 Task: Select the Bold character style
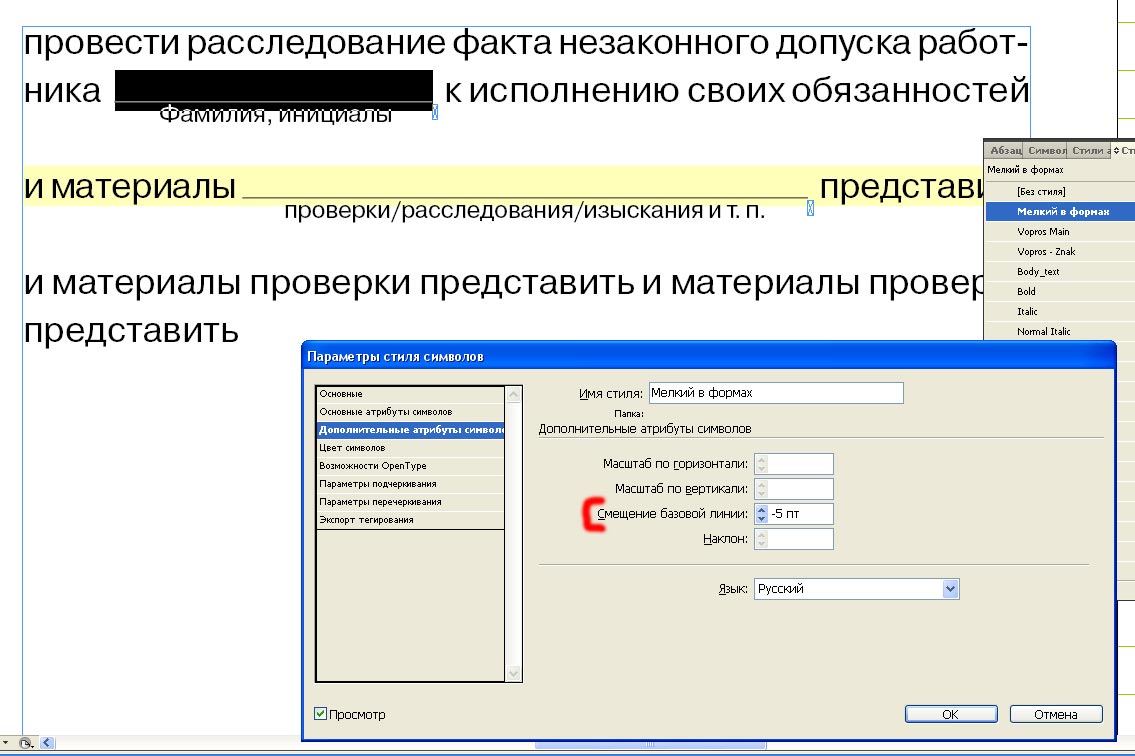coord(1060,292)
